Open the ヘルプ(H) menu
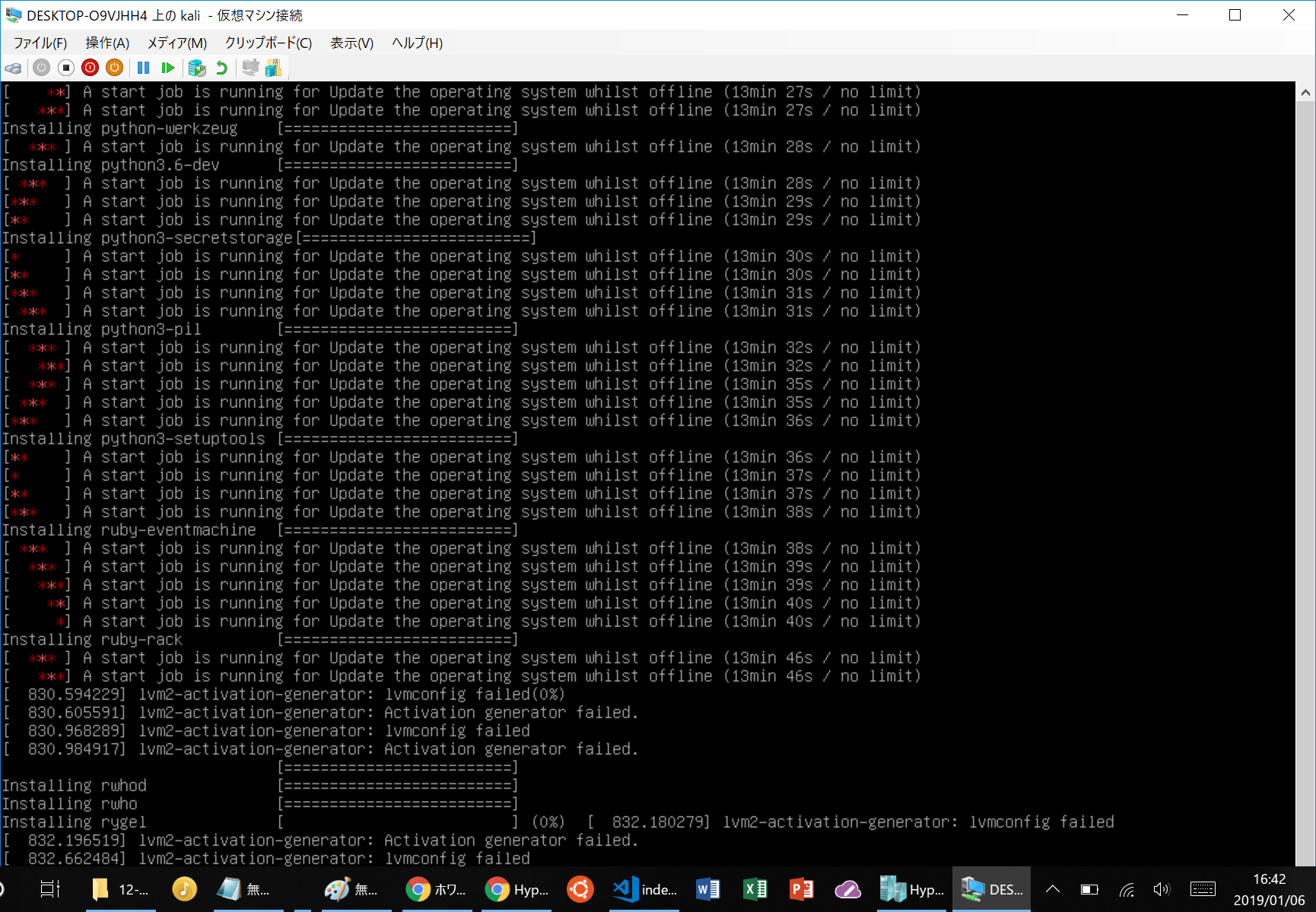 [417, 43]
